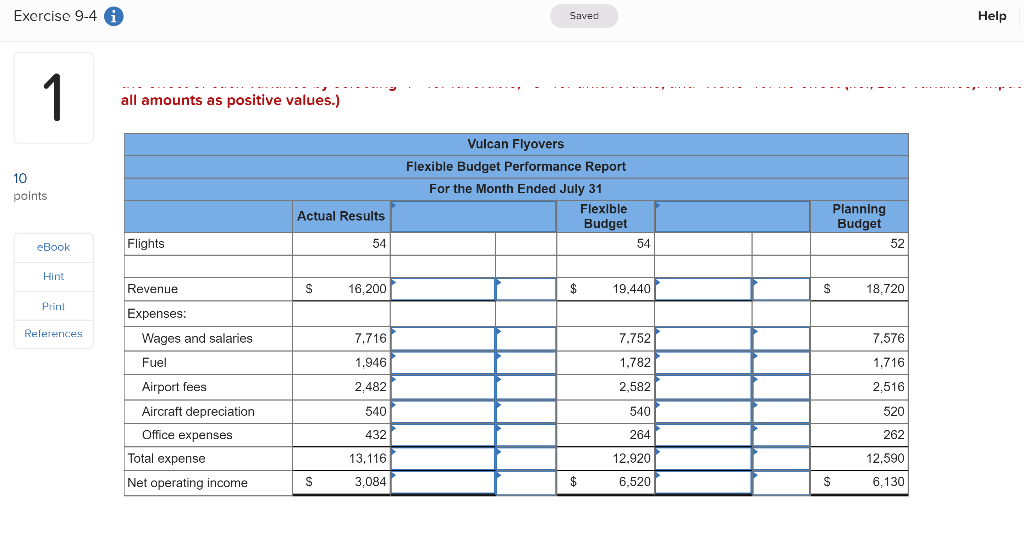Click Airport fees variance field after Flexible Budget

click(x=703, y=387)
